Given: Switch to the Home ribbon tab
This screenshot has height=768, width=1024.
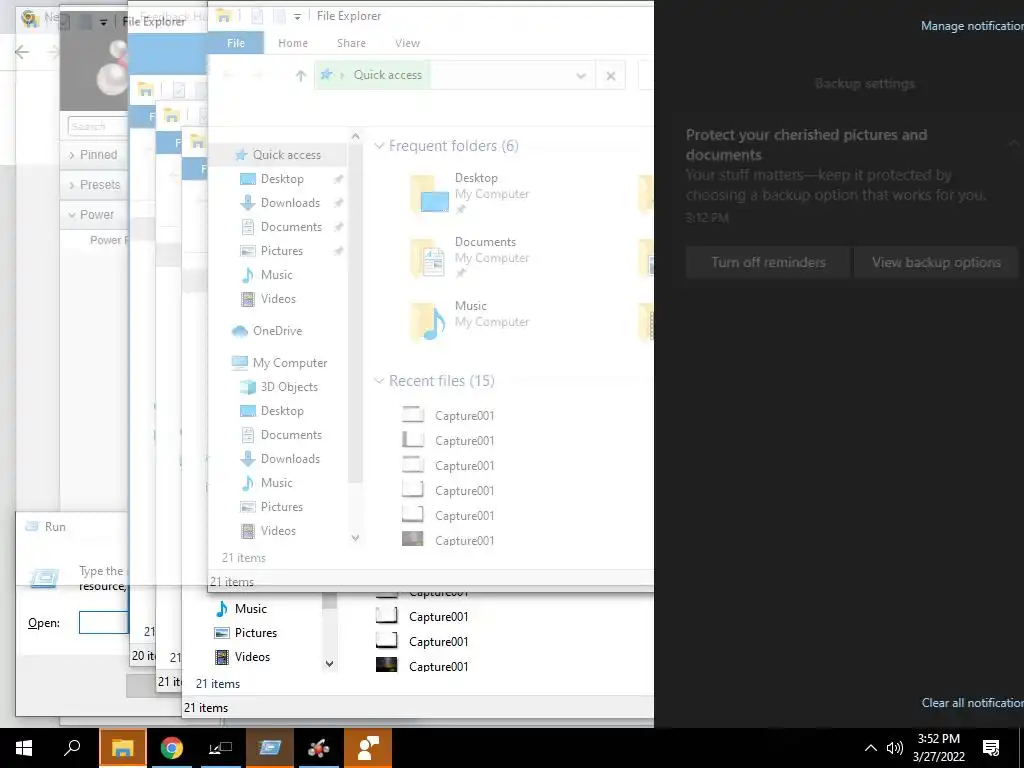Looking at the screenshot, I should point(293,43).
